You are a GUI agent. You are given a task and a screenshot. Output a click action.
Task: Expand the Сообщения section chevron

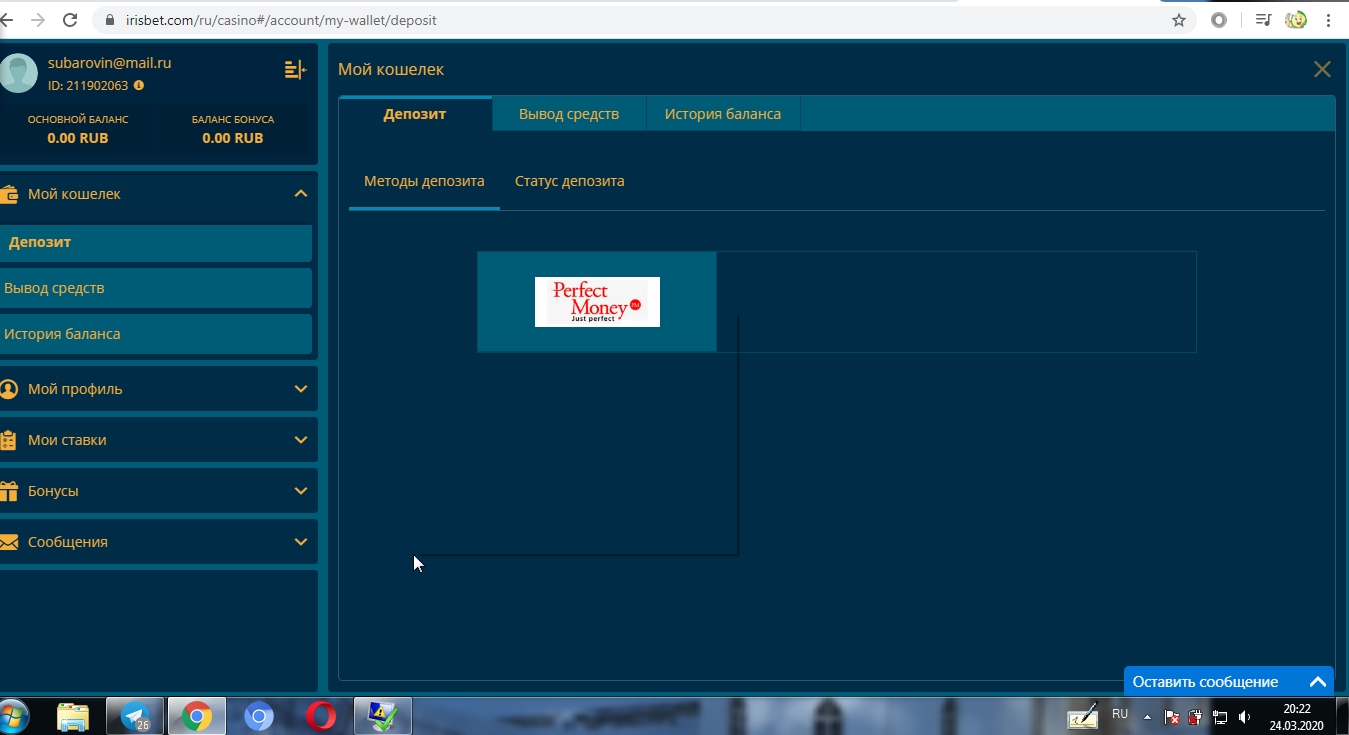coord(301,542)
